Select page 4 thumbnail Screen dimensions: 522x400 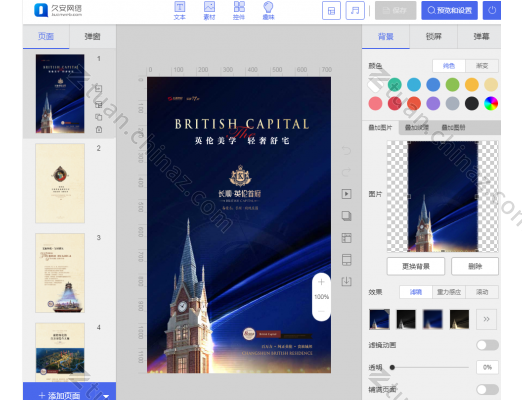(60, 352)
